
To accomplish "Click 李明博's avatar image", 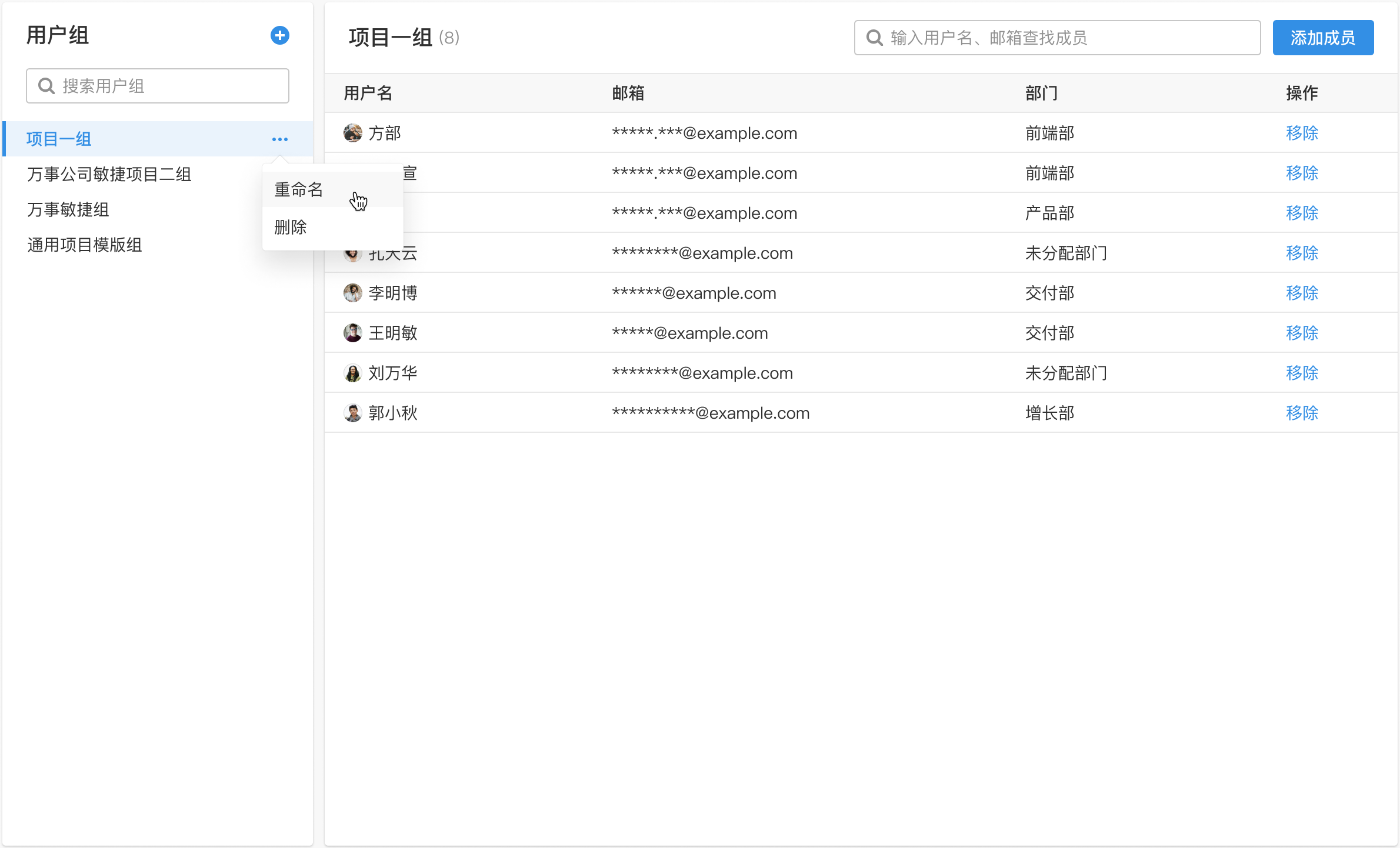I will point(353,293).
